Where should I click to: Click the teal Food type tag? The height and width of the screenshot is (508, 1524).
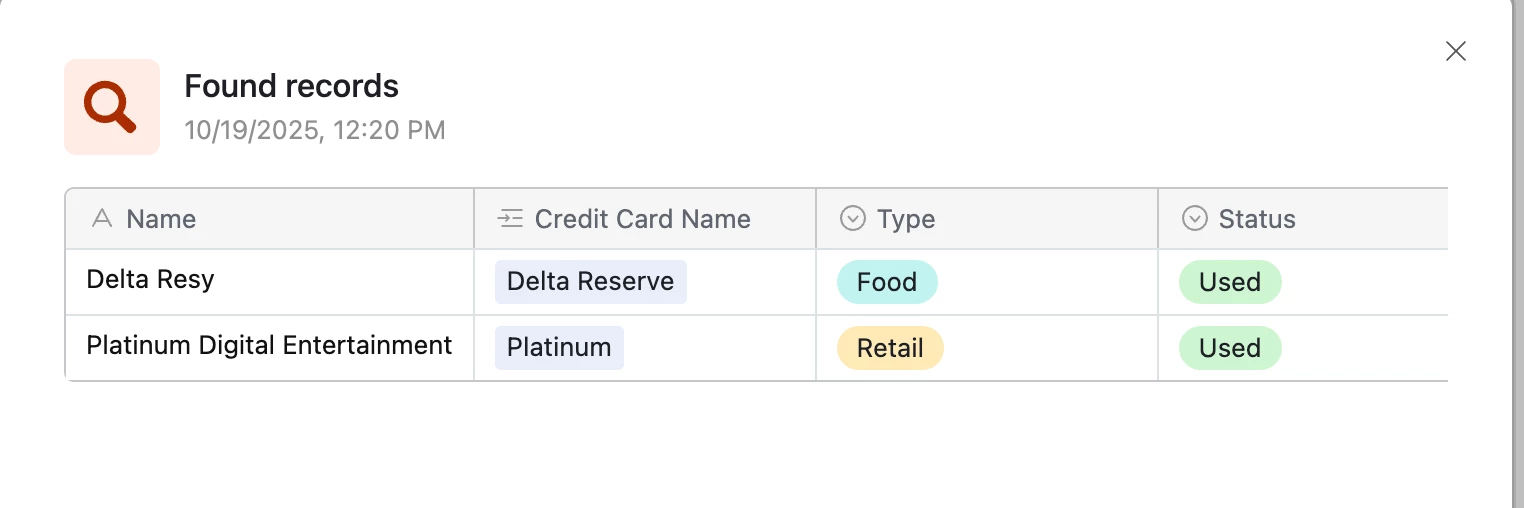point(886,282)
